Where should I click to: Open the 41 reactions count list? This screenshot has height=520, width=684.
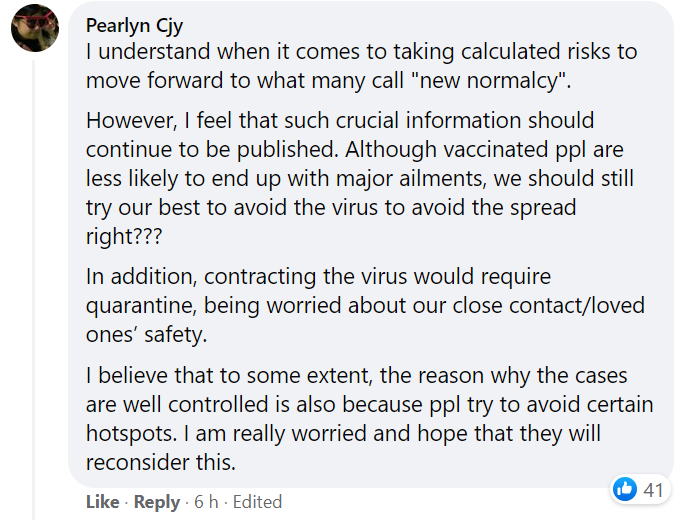[x=653, y=490]
